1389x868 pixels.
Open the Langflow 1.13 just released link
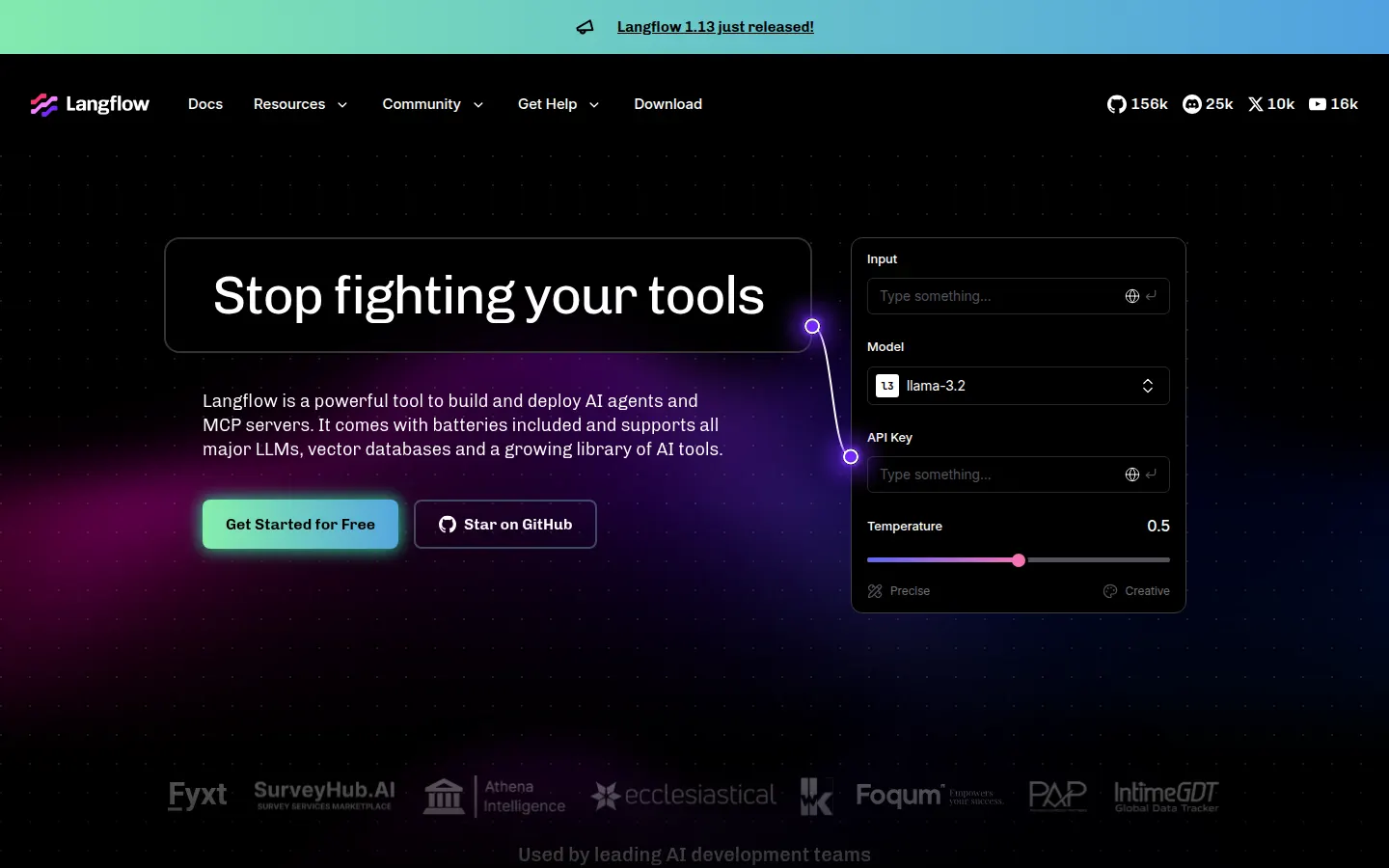[716, 27]
